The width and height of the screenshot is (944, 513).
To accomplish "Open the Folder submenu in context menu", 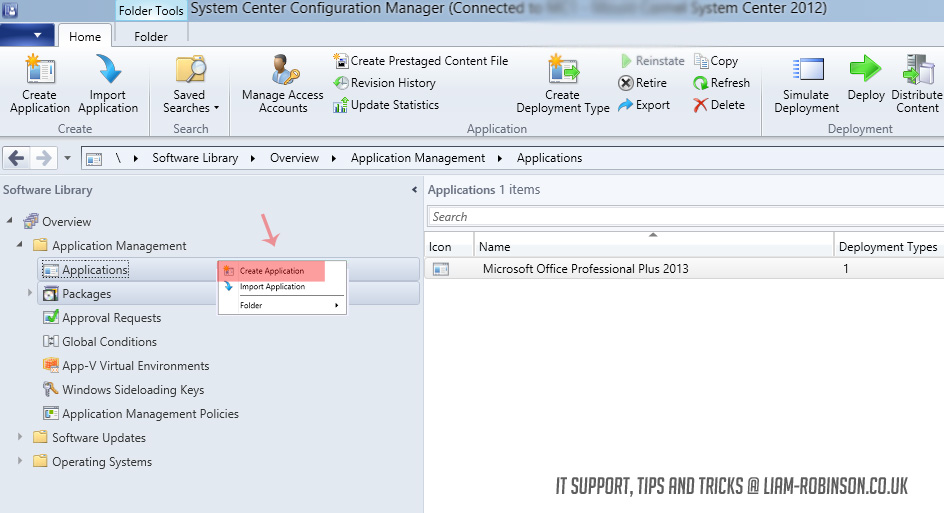I will [282, 305].
